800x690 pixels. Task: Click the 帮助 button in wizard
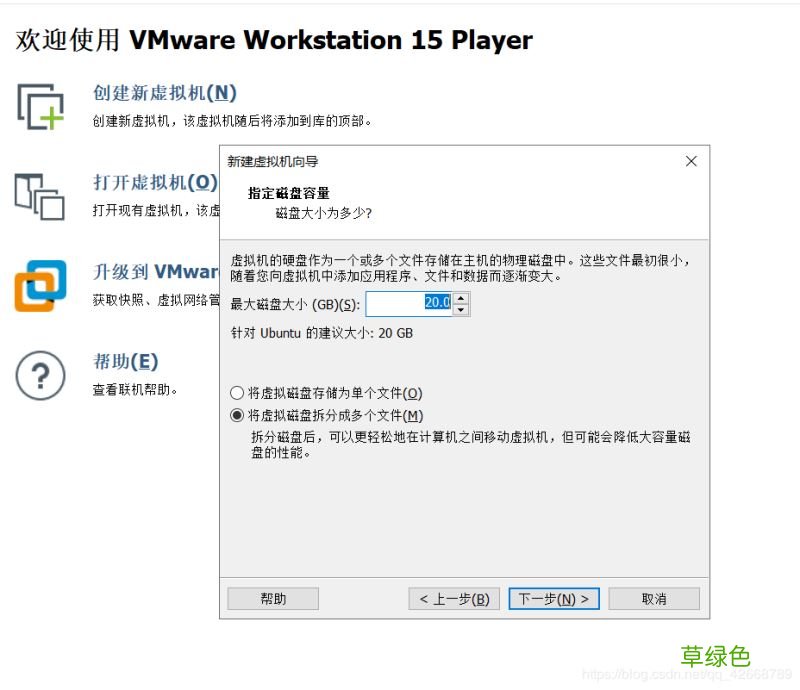[273, 599]
